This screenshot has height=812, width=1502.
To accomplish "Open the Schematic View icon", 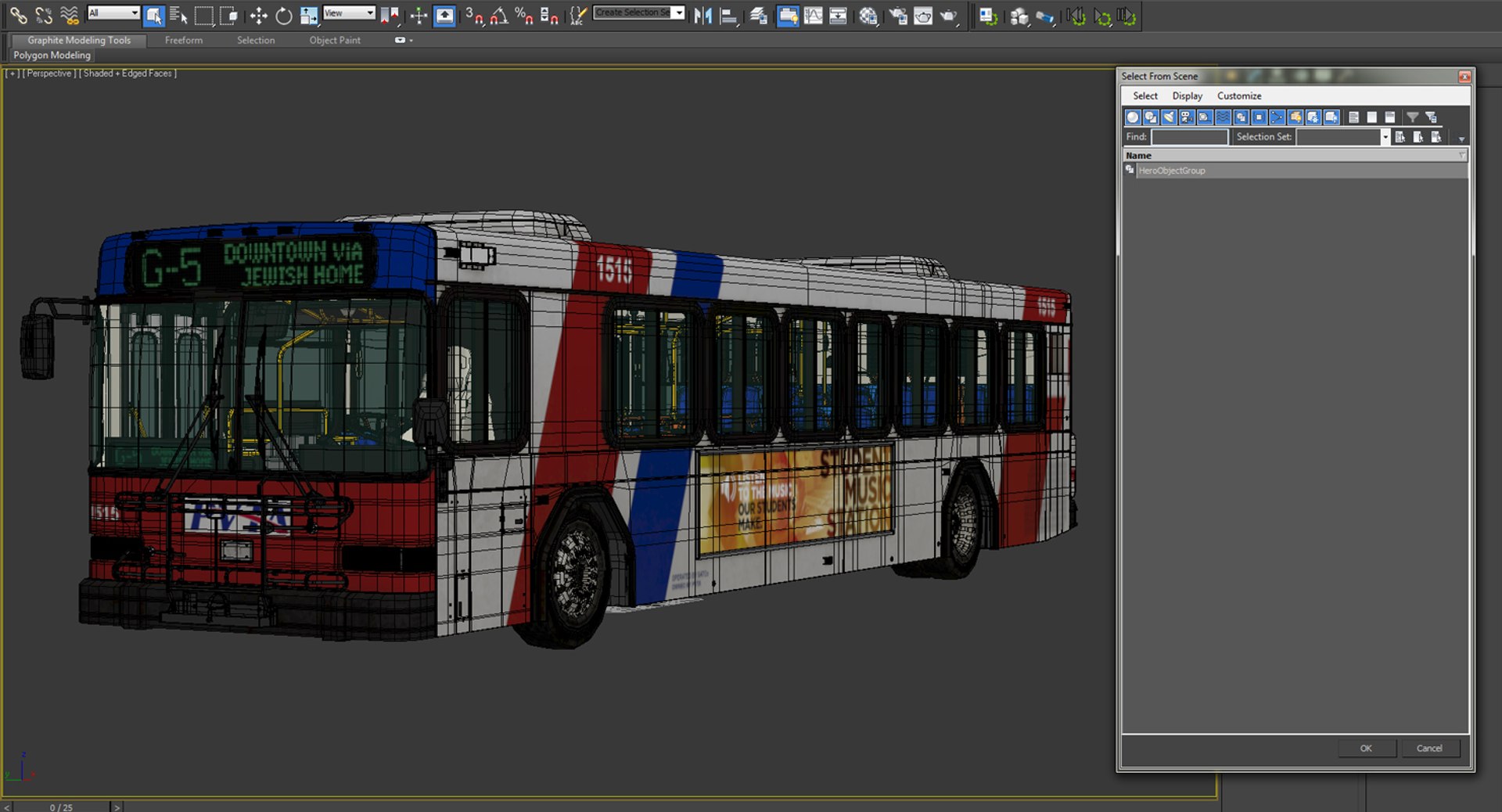I will [x=838, y=15].
